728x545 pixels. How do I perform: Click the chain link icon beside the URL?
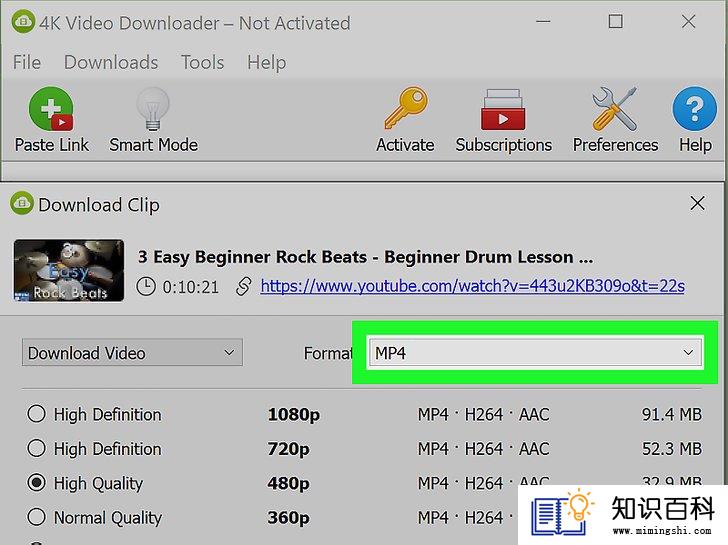click(x=244, y=286)
